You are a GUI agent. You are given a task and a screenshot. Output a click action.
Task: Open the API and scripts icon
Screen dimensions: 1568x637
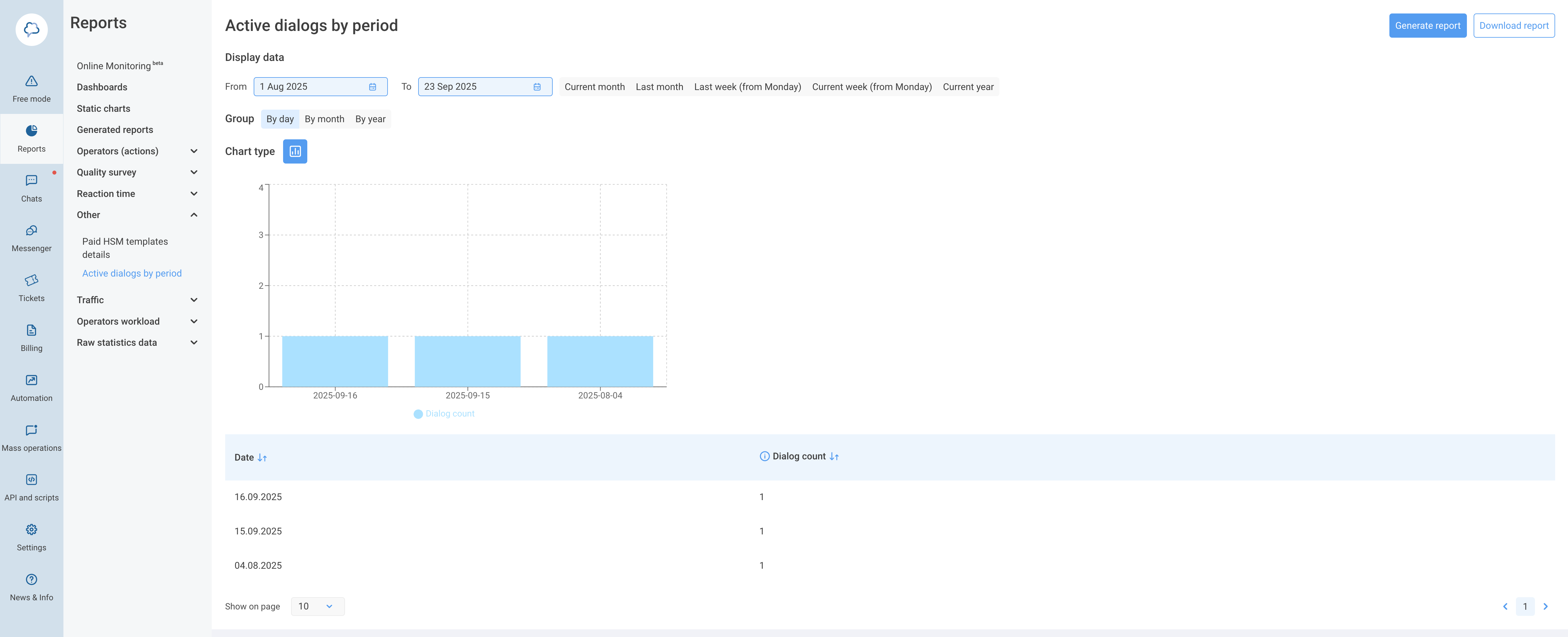pos(32,479)
